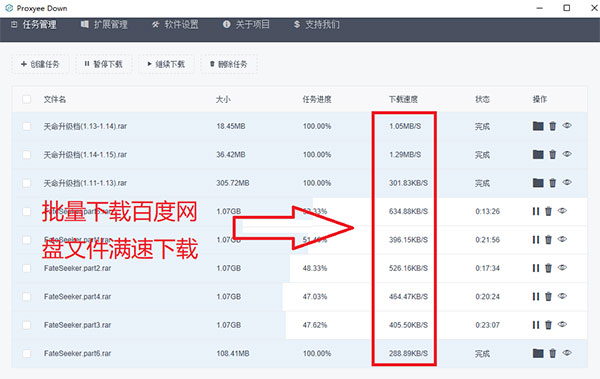Click eye icon for FateSeeker.part4.rar
Viewport: 600px width, 379px height.
562,296
